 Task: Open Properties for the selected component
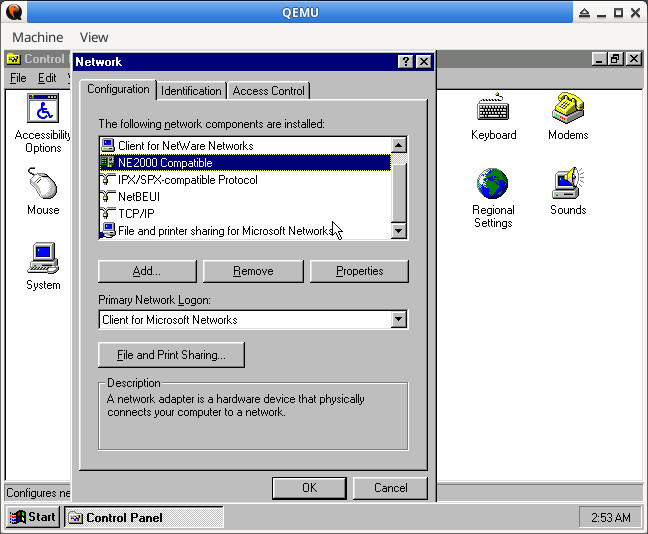[x=360, y=271]
